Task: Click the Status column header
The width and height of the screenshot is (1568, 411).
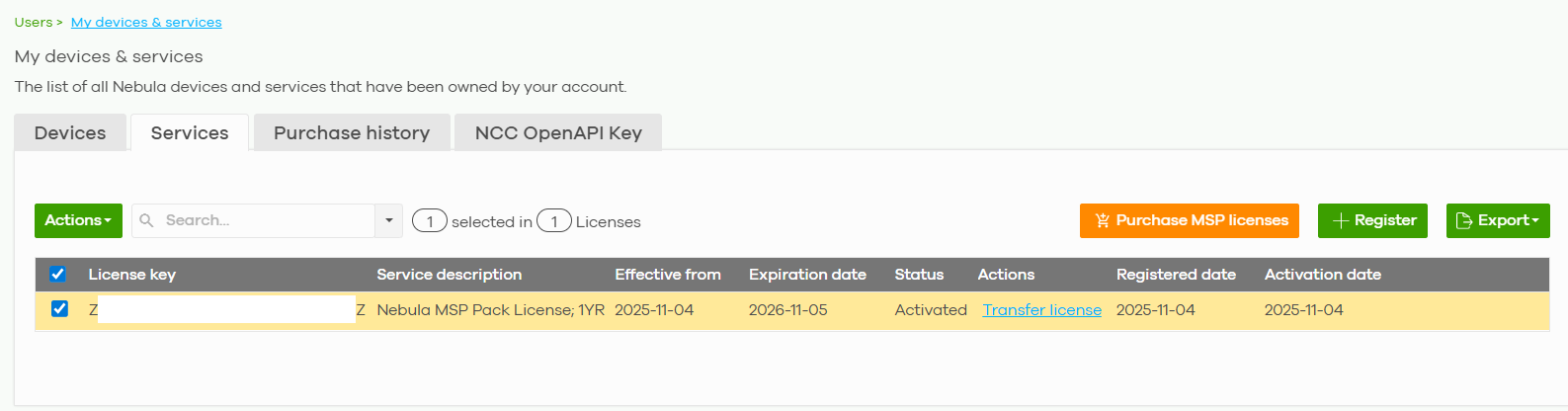Action: [x=919, y=275]
